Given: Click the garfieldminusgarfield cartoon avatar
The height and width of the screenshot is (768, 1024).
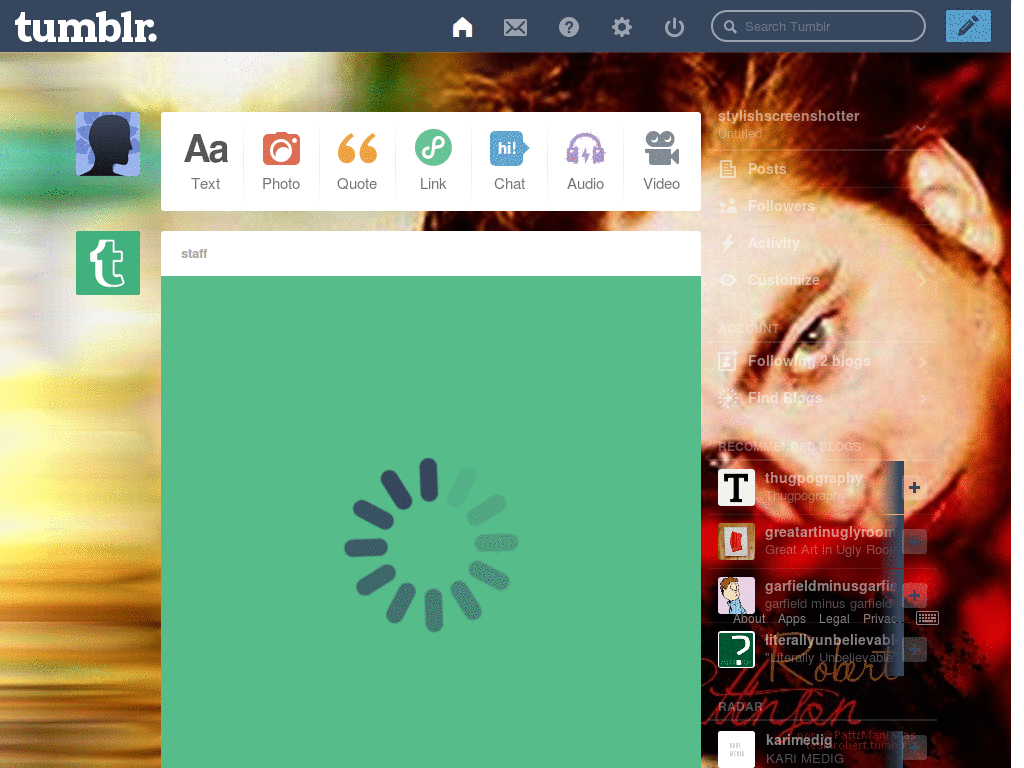Looking at the screenshot, I should coord(736,595).
